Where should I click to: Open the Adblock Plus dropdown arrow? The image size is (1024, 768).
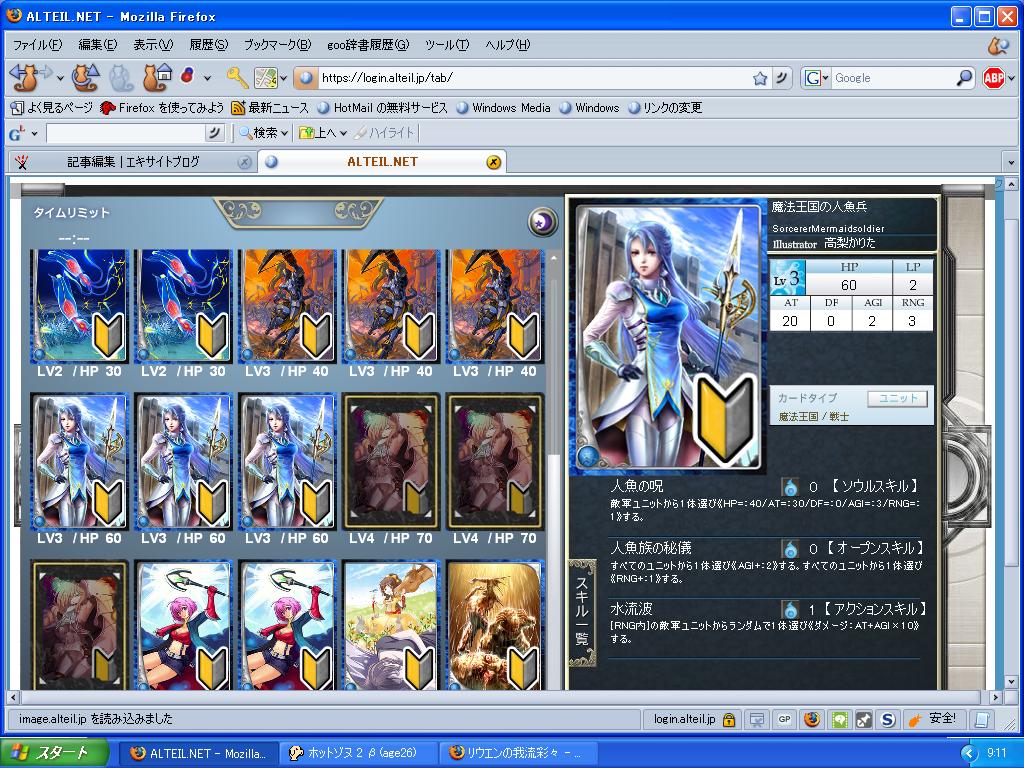click(x=1012, y=78)
